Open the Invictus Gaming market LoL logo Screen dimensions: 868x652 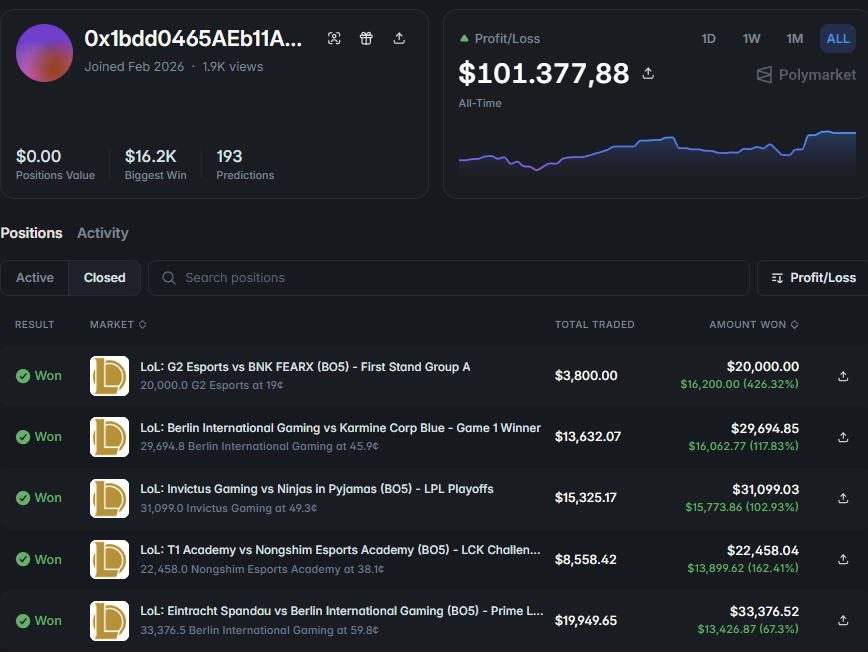coord(110,498)
